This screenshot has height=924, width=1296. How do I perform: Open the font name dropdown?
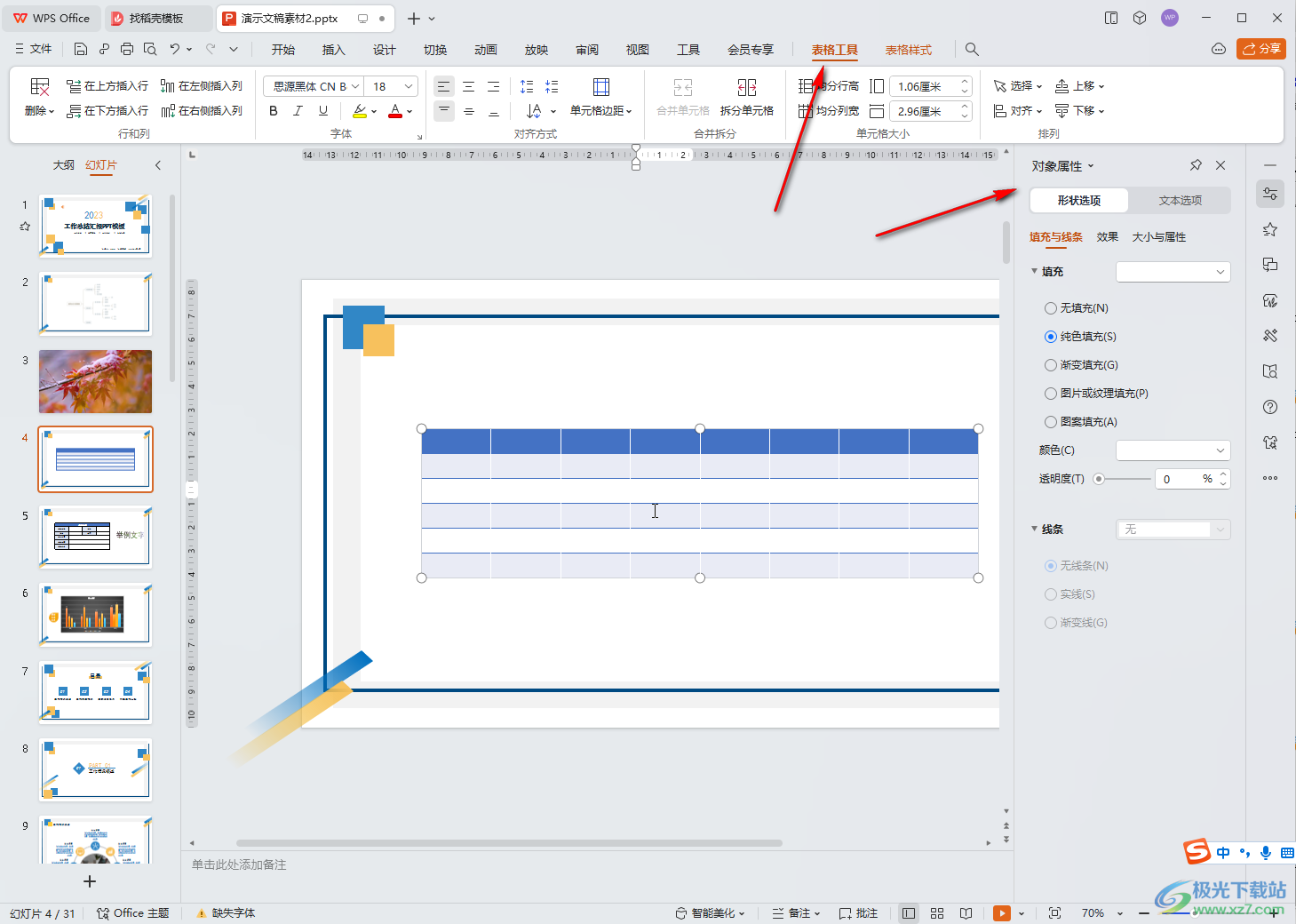[355, 86]
